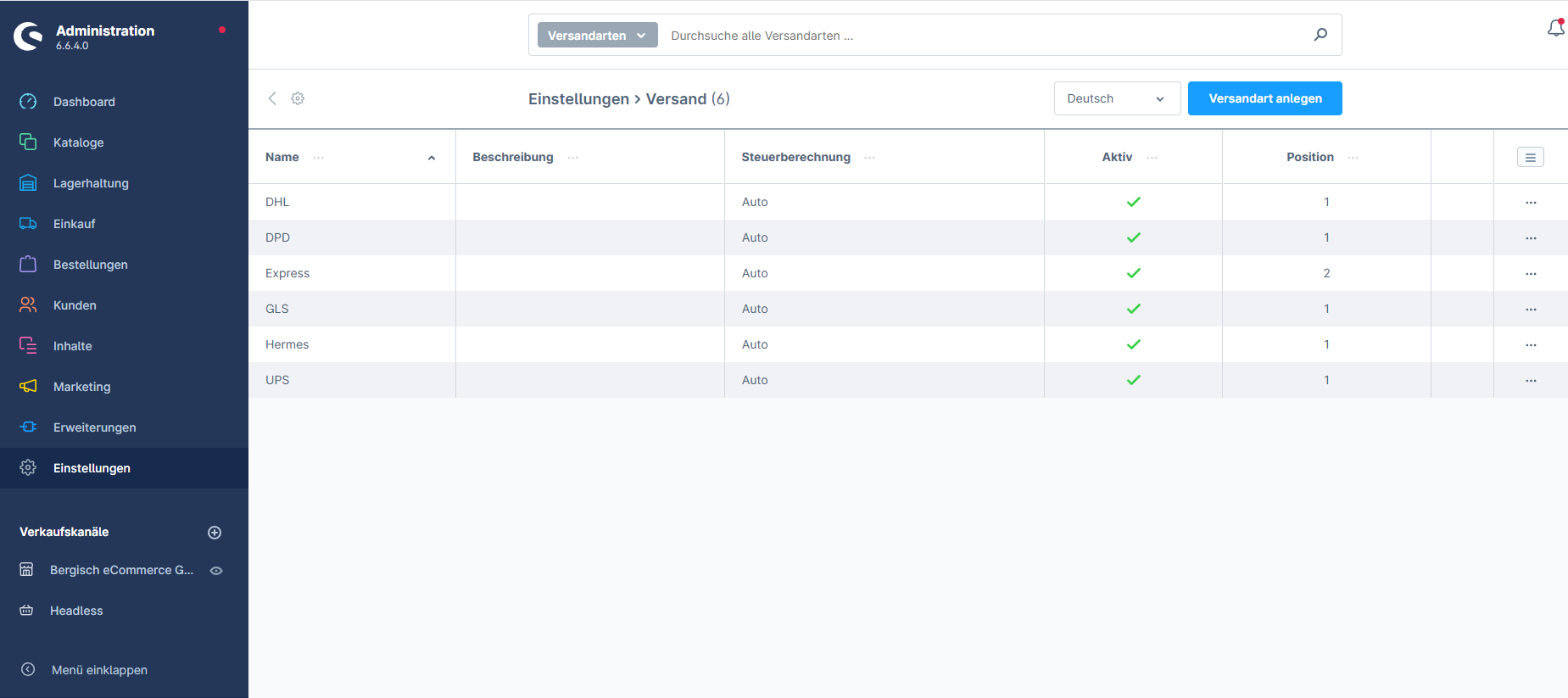Open options for the Steuerberechnung column

[x=869, y=158]
